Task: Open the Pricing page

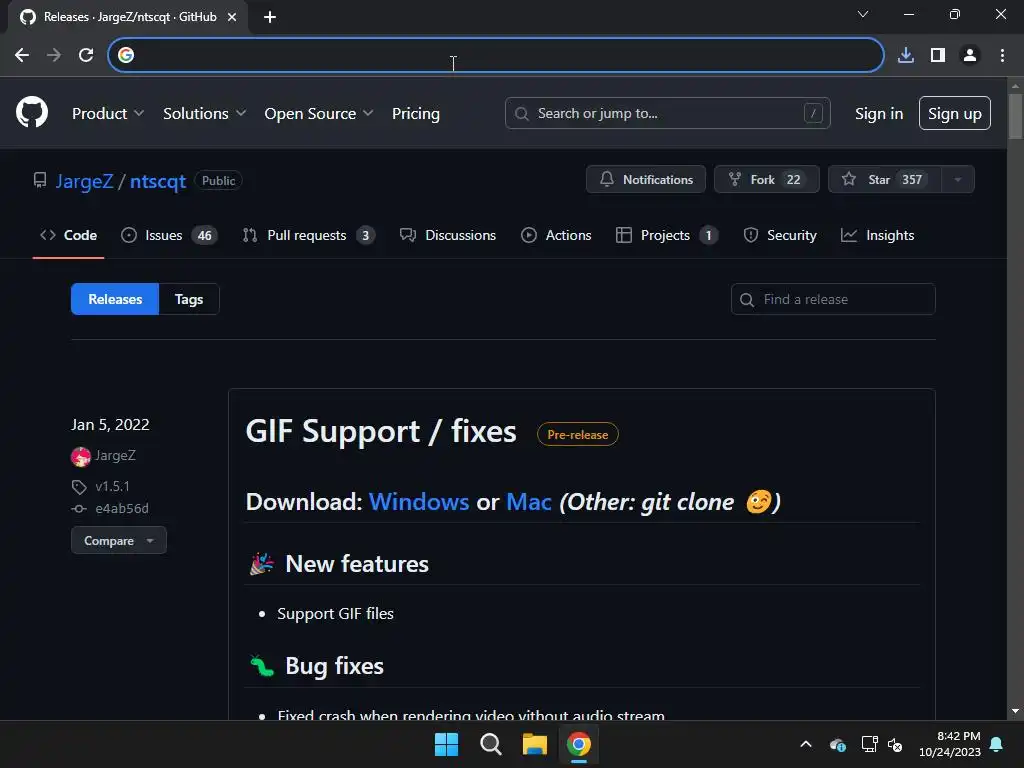Action: pyautogui.click(x=415, y=113)
